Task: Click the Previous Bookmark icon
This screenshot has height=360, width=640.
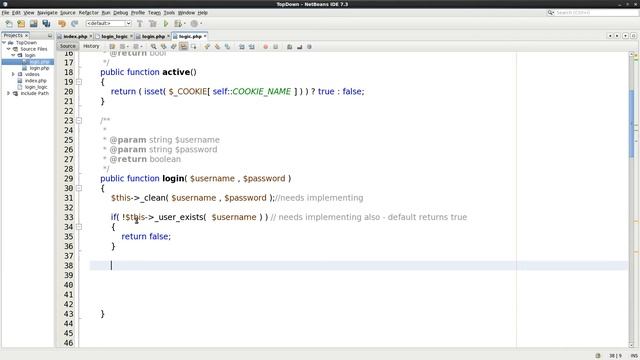Action: coord(207,47)
